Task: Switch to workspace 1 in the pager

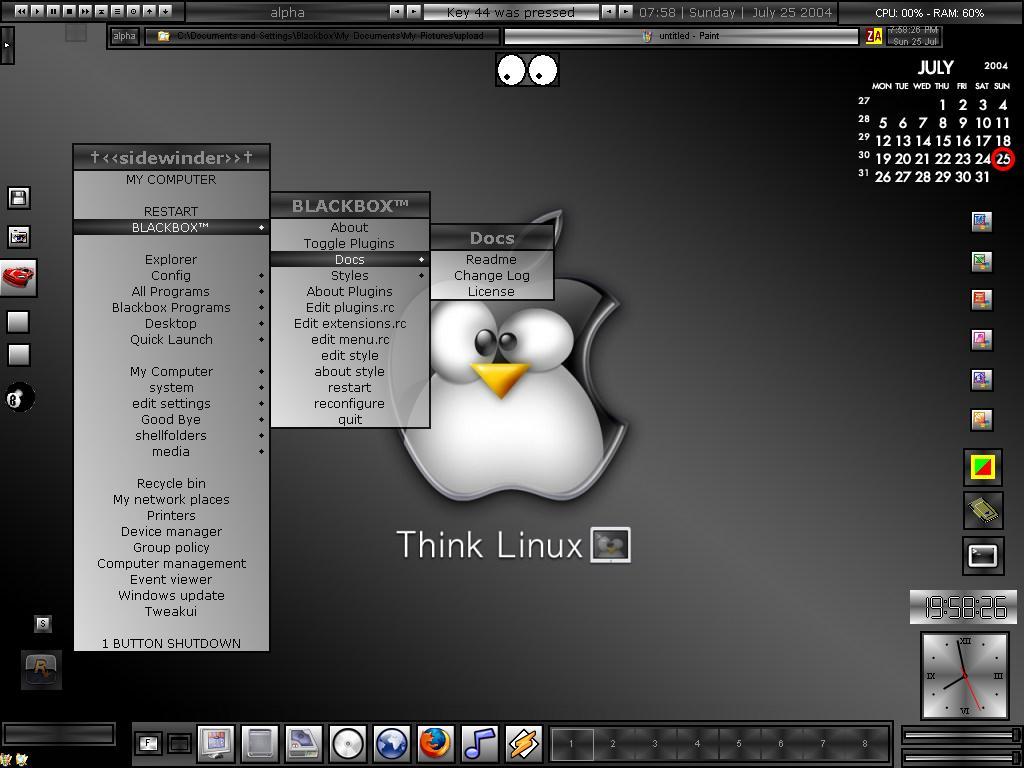Action: point(571,744)
